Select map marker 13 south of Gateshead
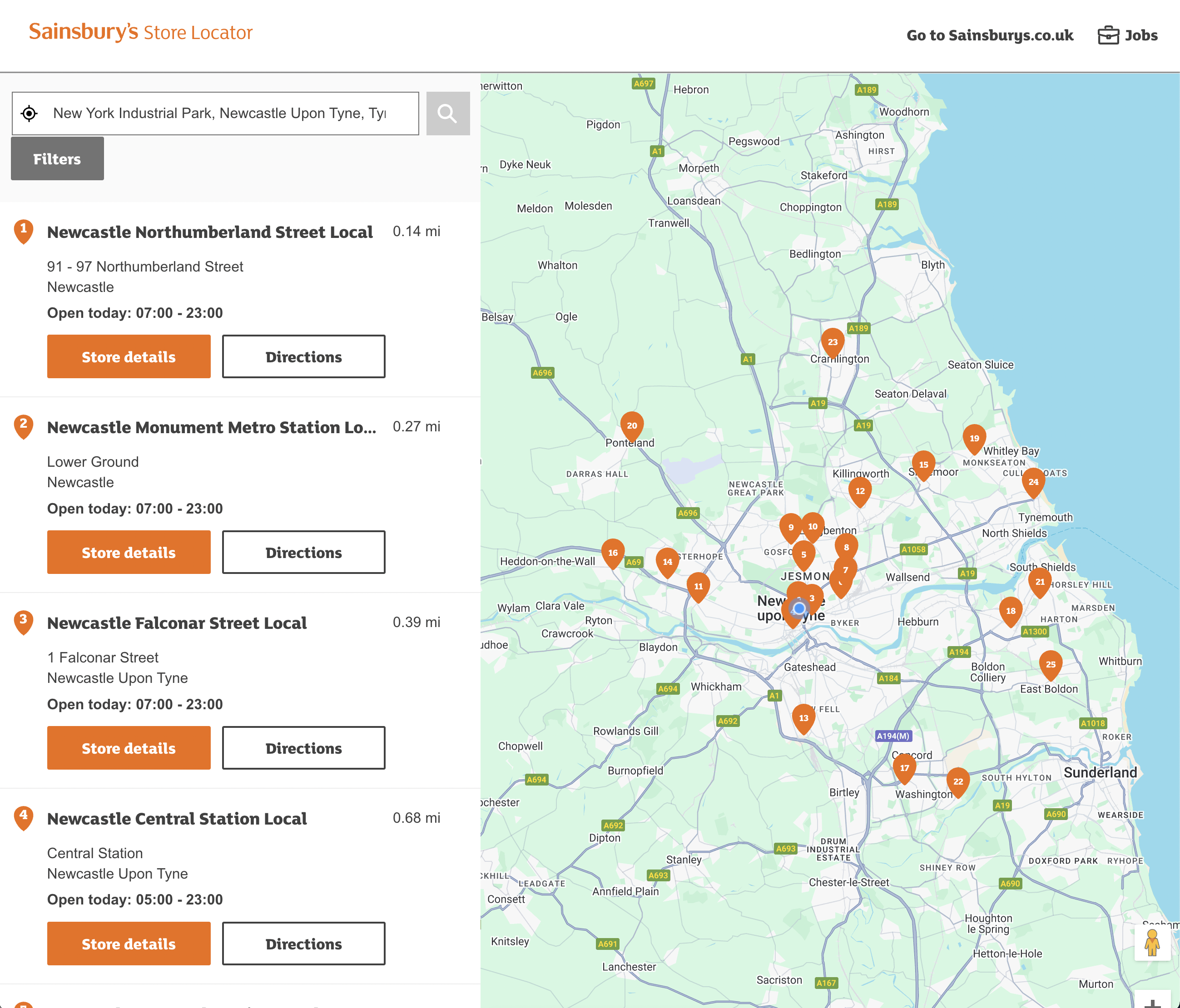Viewport: 1180px width, 1008px height. pyautogui.click(x=803, y=718)
